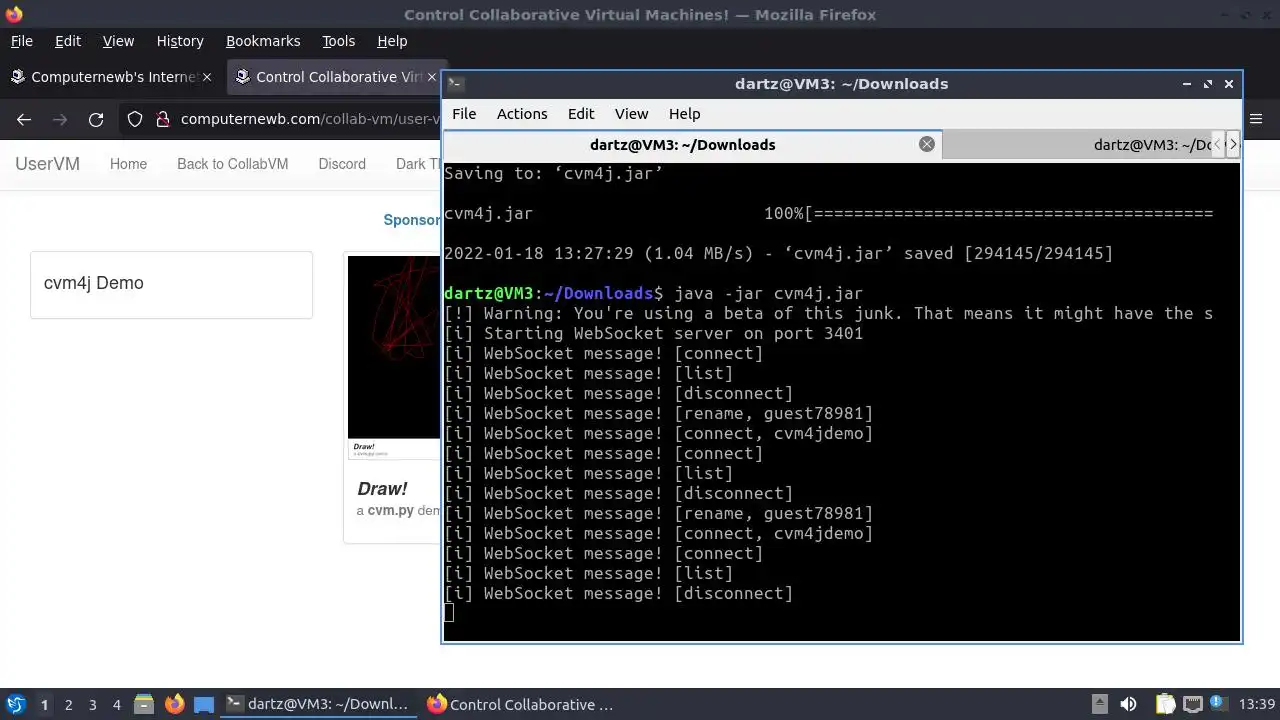Open the removable media eject tray icon
Image resolution: width=1280 pixels, height=720 pixels.
tap(1099, 704)
